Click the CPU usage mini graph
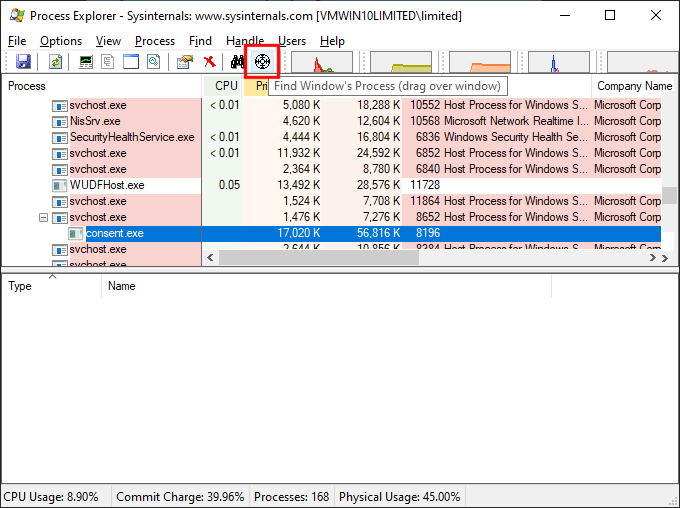This screenshot has width=680, height=508. 322,62
